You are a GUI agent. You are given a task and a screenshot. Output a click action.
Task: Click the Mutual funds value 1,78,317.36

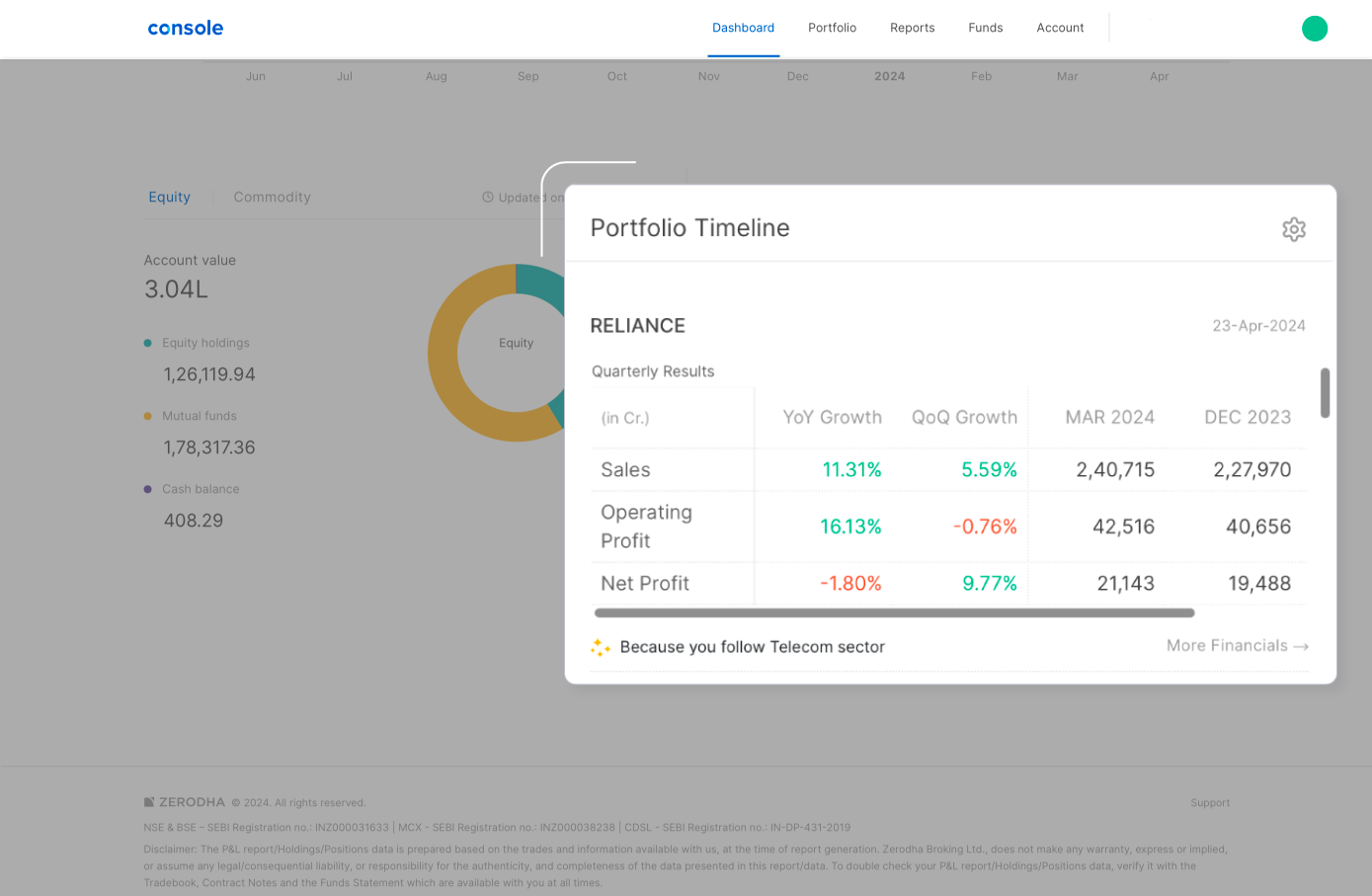209,448
